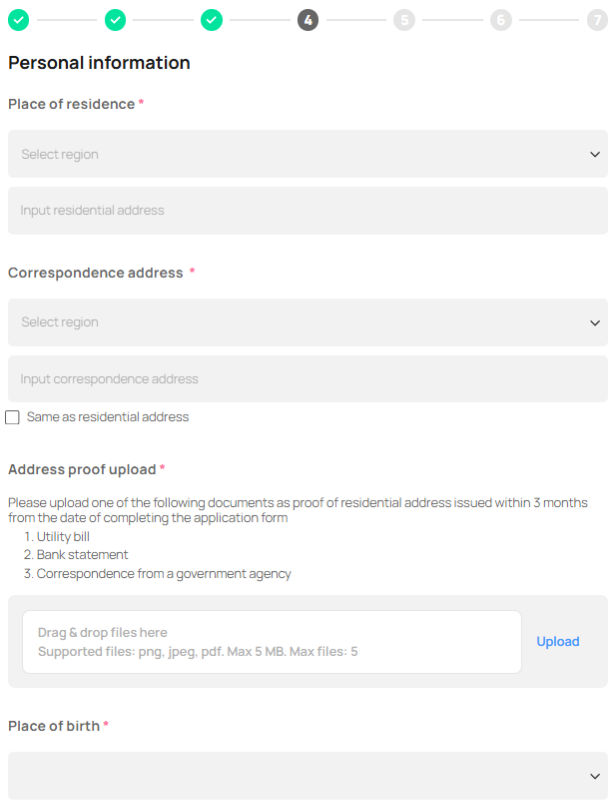
Task: Click the second completed step checkmark
Action: coord(115,20)
